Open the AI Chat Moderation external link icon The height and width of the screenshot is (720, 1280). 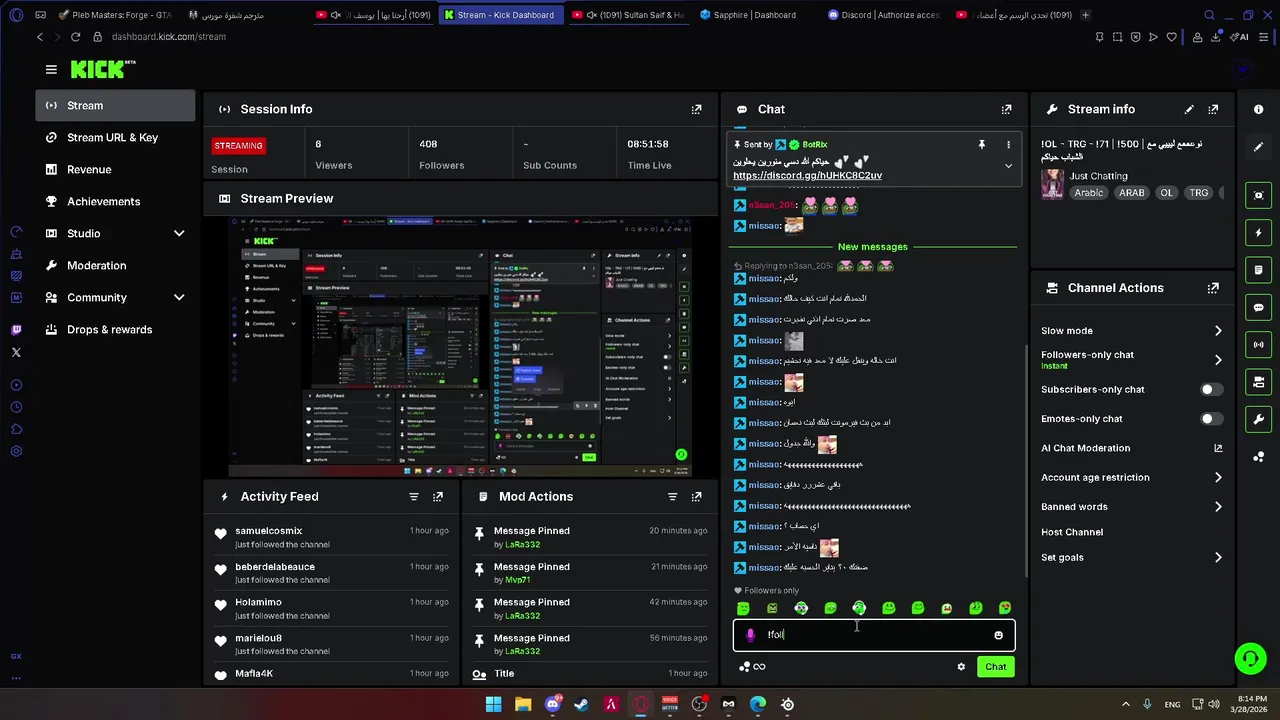point(1218,448)
